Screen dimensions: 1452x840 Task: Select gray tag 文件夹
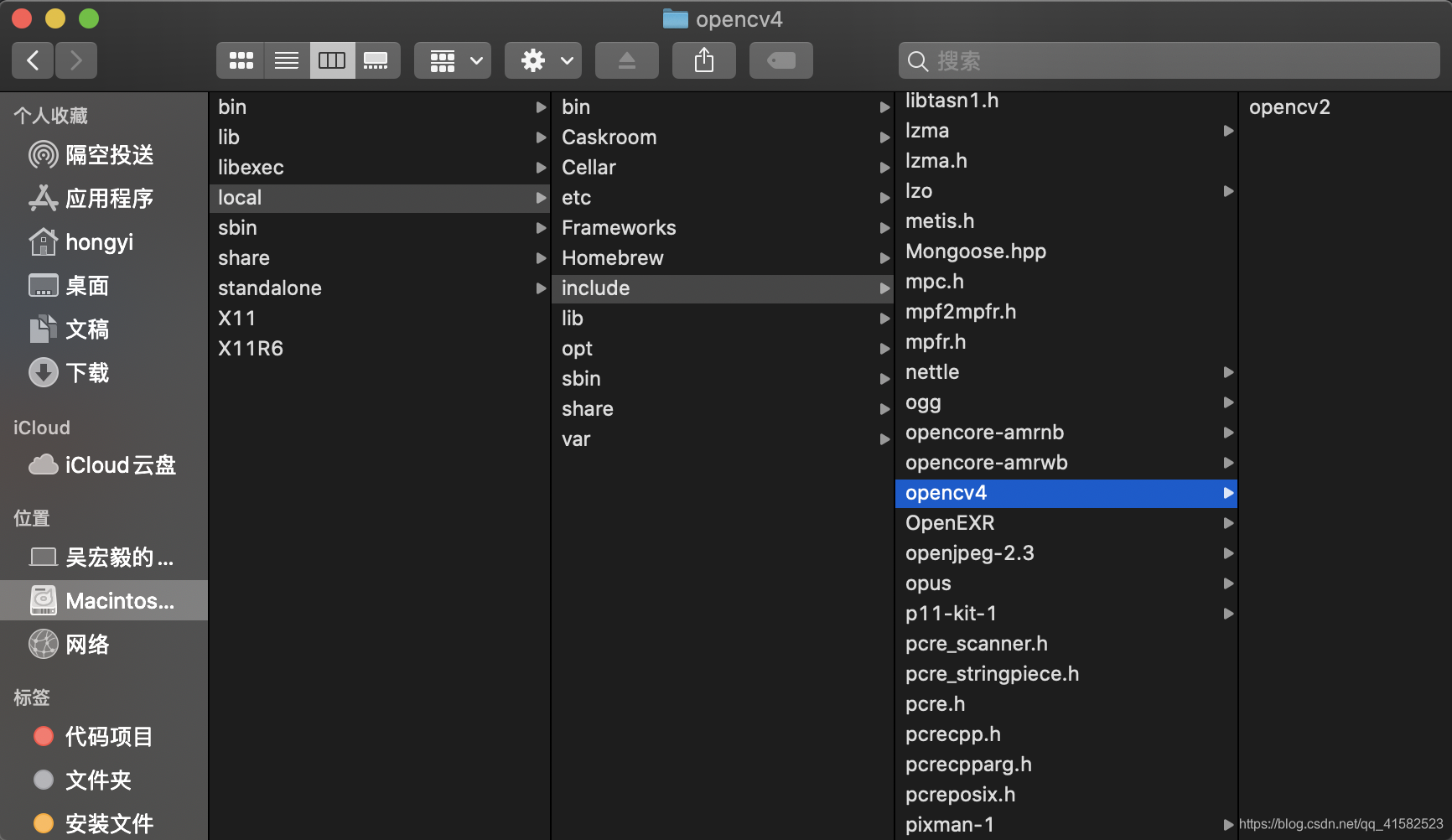[104, 780]
